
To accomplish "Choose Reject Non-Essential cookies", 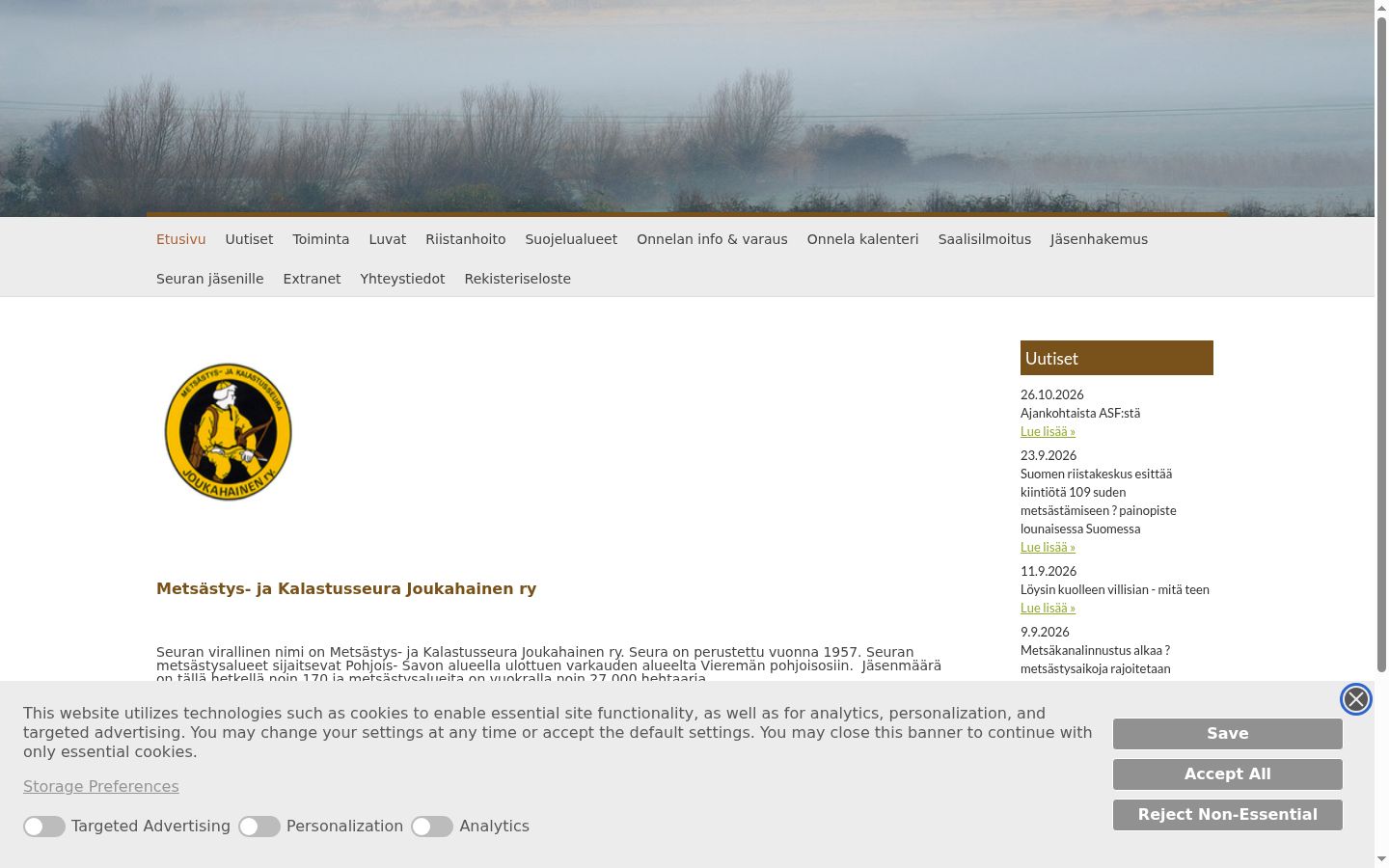I will pos(1228,815).
